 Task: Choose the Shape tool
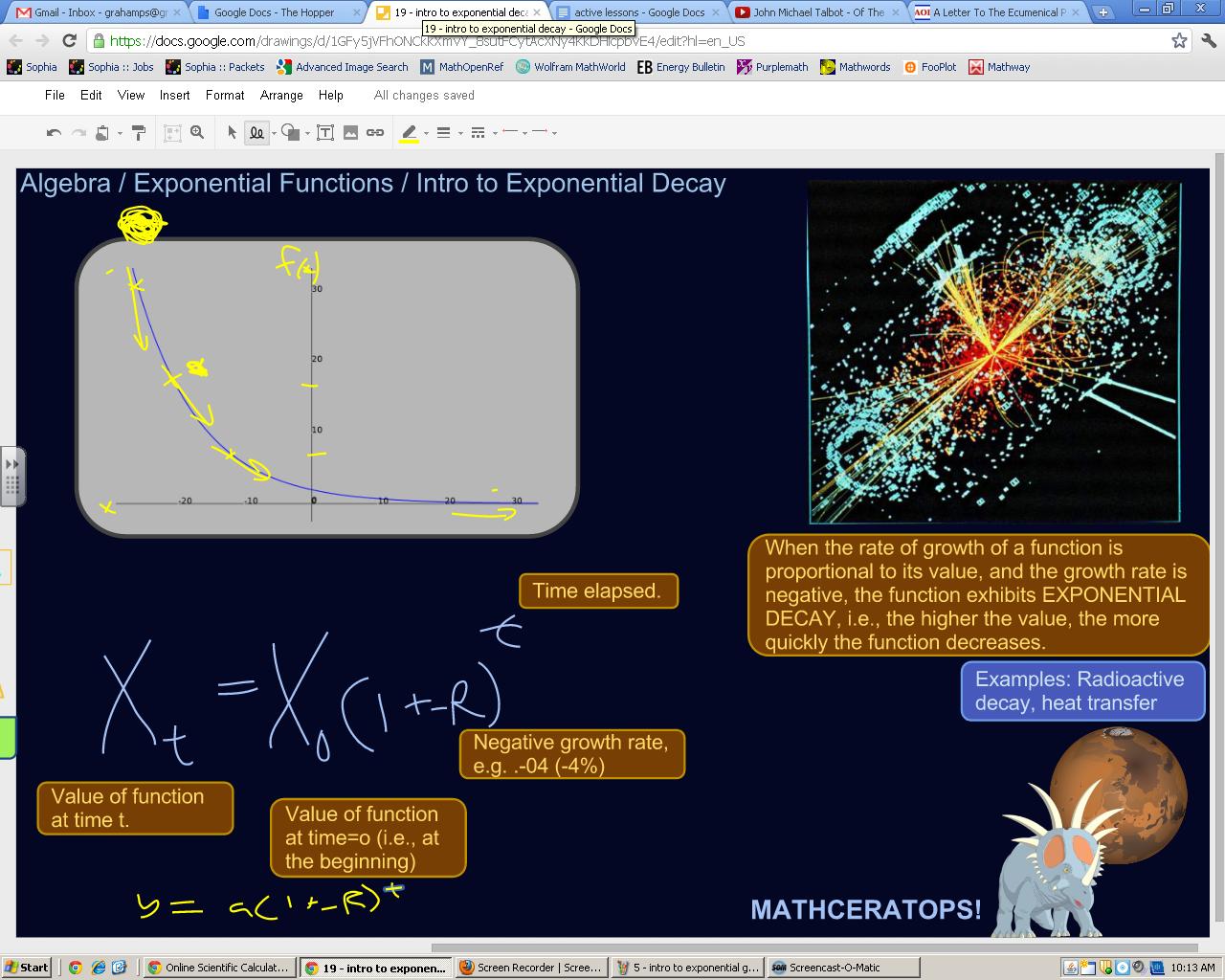click(290, 132)
